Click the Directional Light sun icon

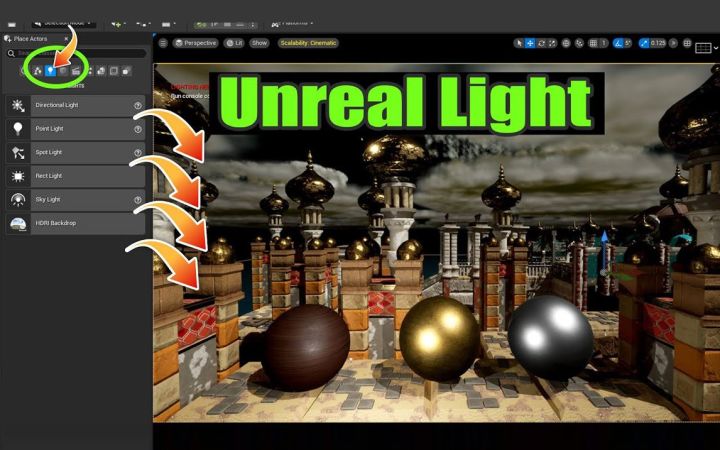18,105
